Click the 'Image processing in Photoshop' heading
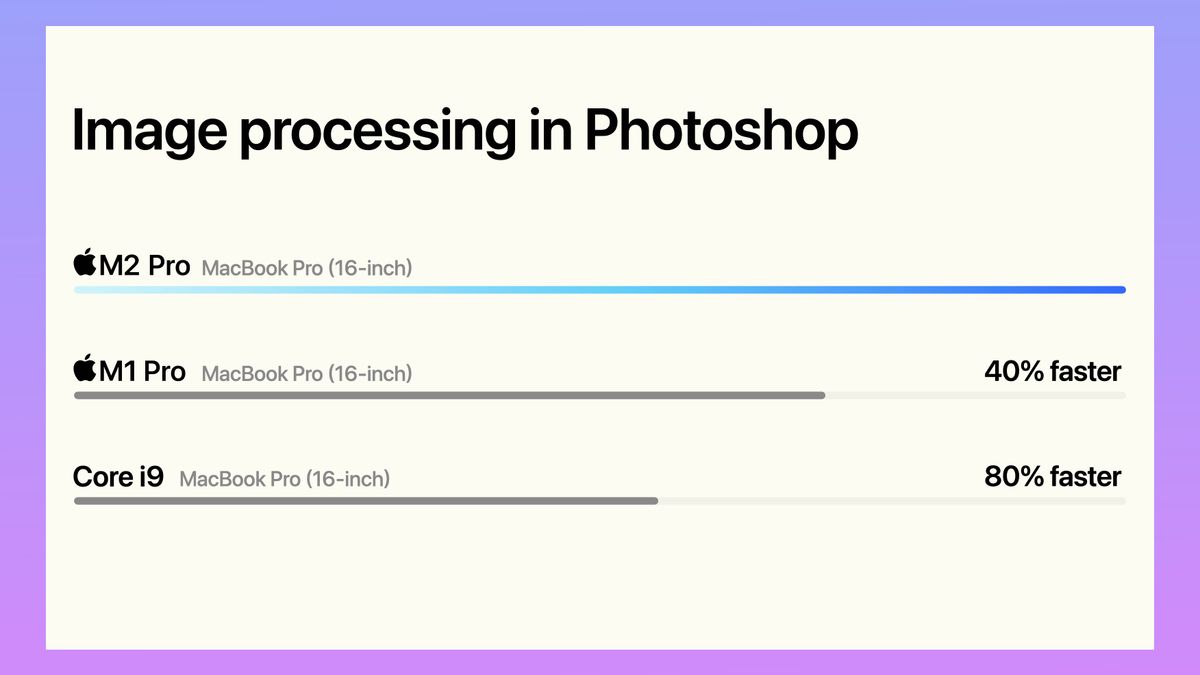 click(x=465, y=133)
